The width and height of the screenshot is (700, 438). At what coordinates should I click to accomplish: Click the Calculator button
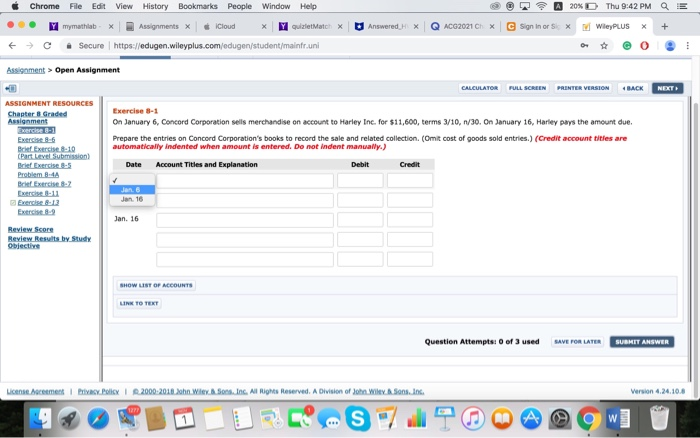click(479, 88)
